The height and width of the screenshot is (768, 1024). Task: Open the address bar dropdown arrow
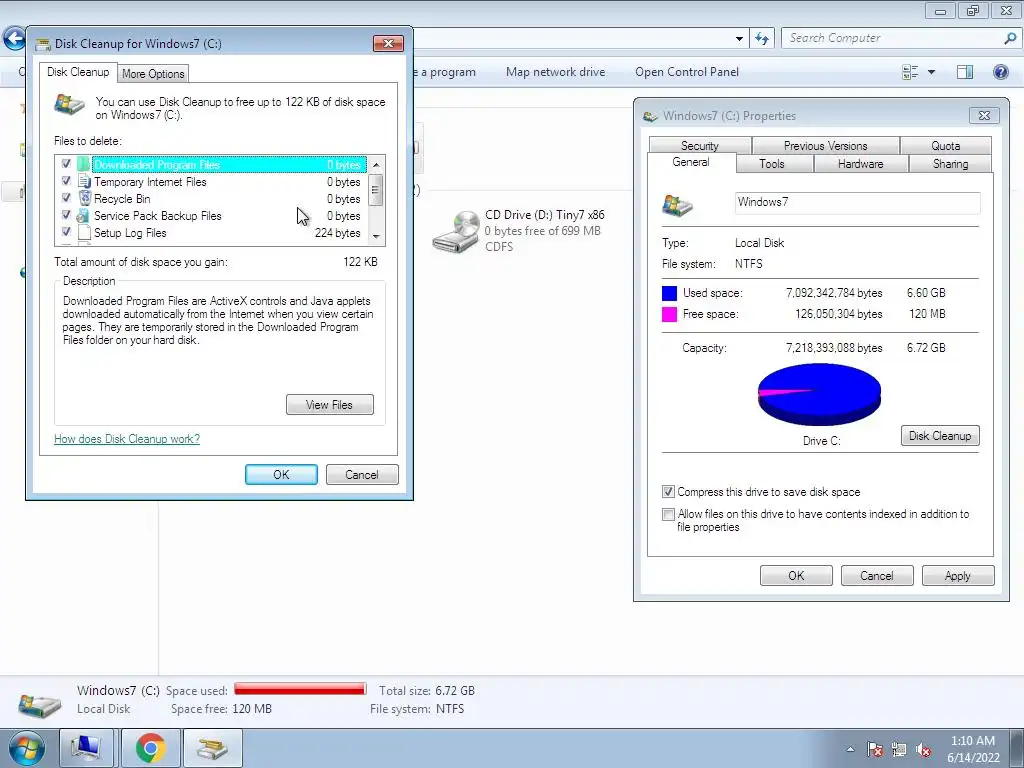pyautogui.click(x=739, y=39)
